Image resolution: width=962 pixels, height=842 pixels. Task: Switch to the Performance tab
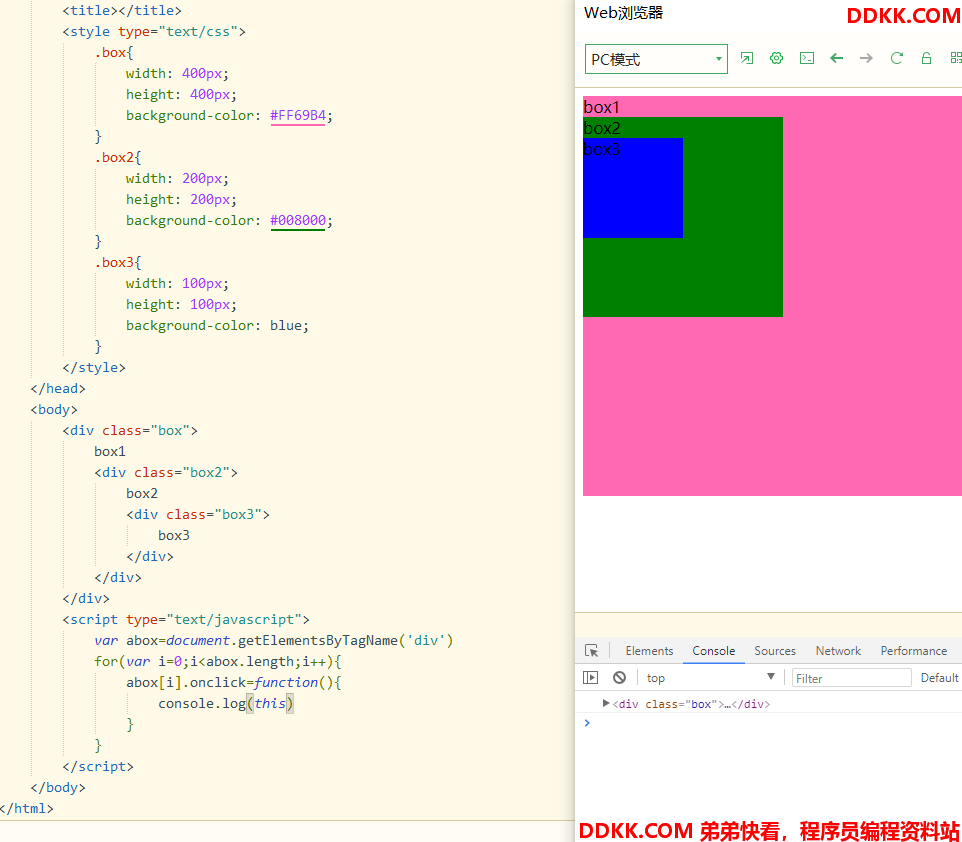click(x=914, y=651)
